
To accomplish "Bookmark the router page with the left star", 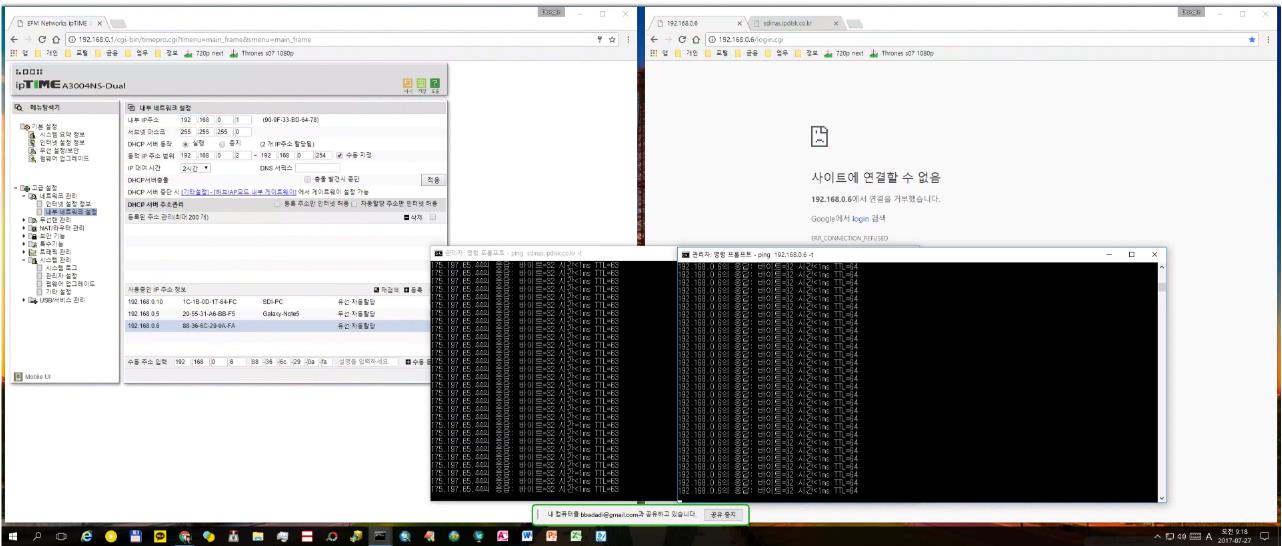I will [612, 39].
